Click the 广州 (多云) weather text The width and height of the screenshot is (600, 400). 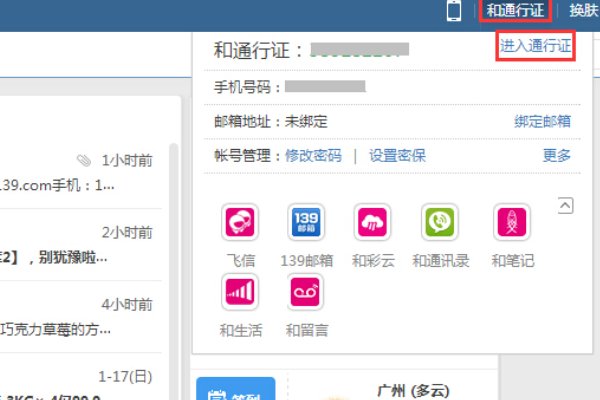click(x=413, y=392)
